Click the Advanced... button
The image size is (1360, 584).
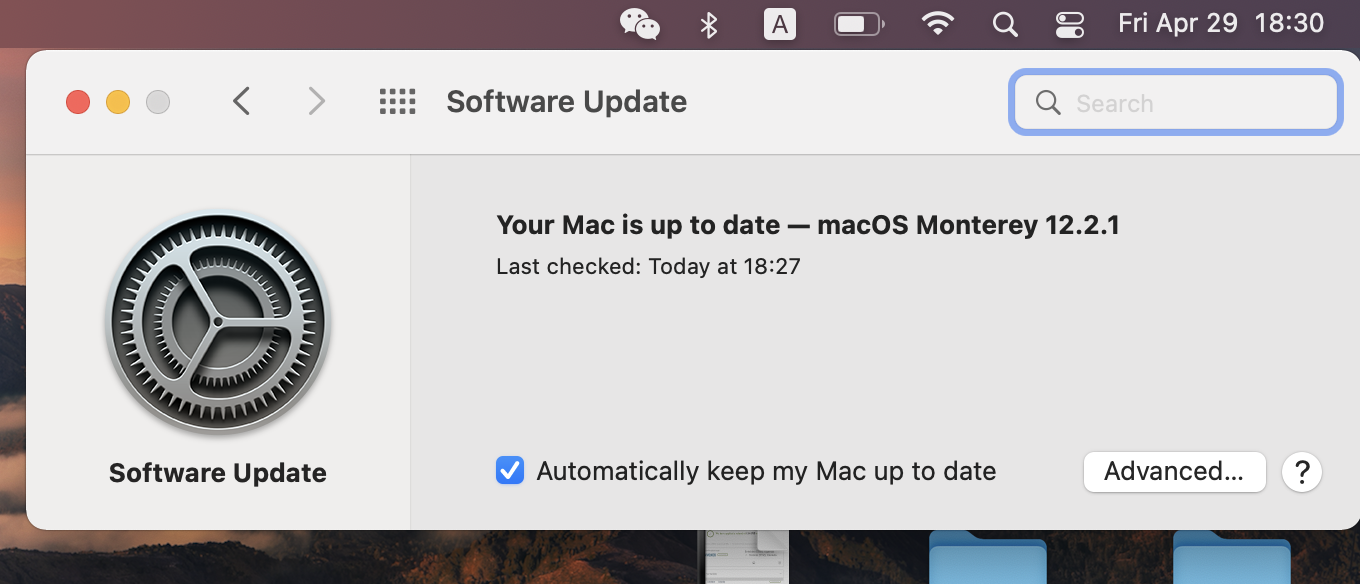tap(1174, 471)
